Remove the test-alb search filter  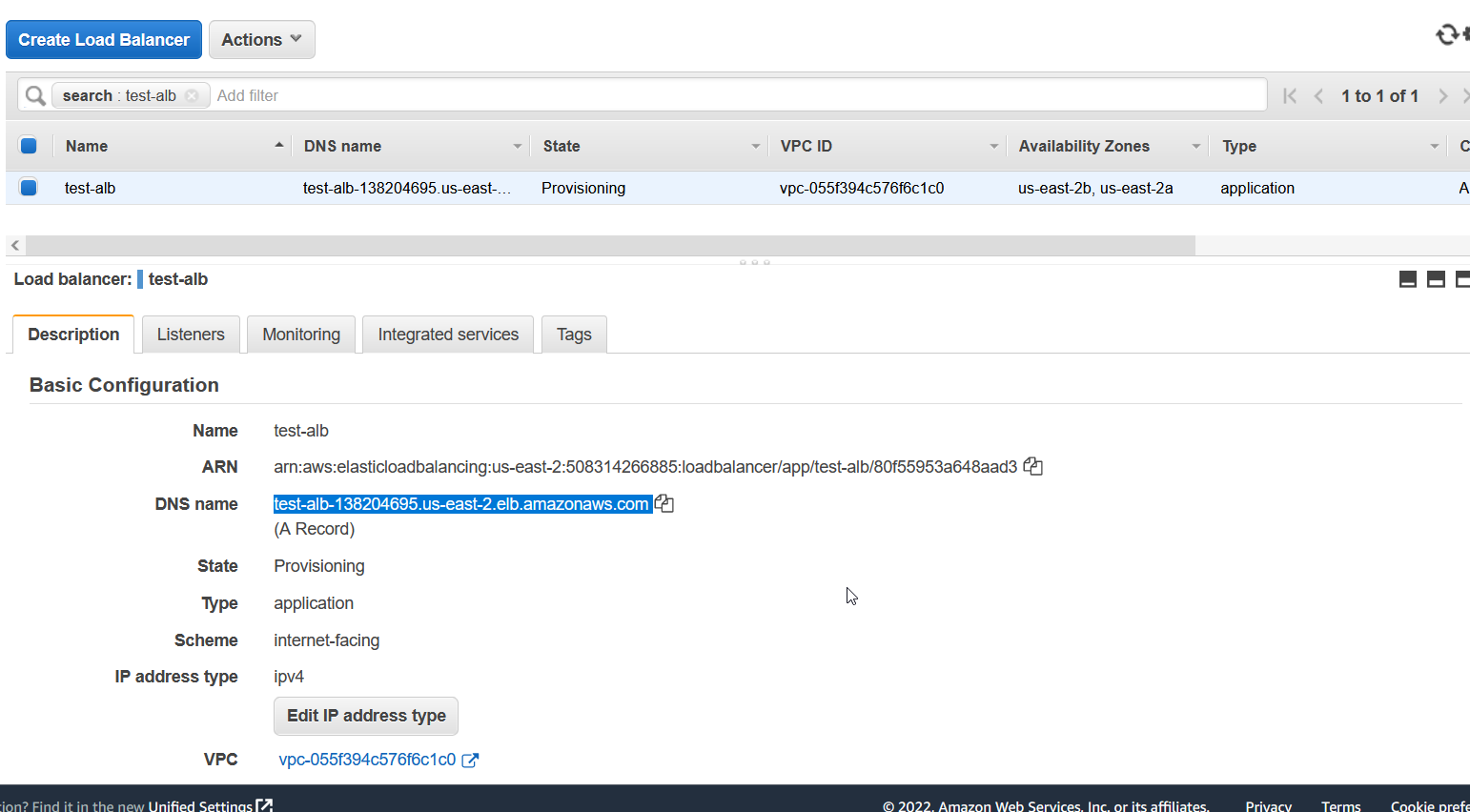(x=192, y=95)
